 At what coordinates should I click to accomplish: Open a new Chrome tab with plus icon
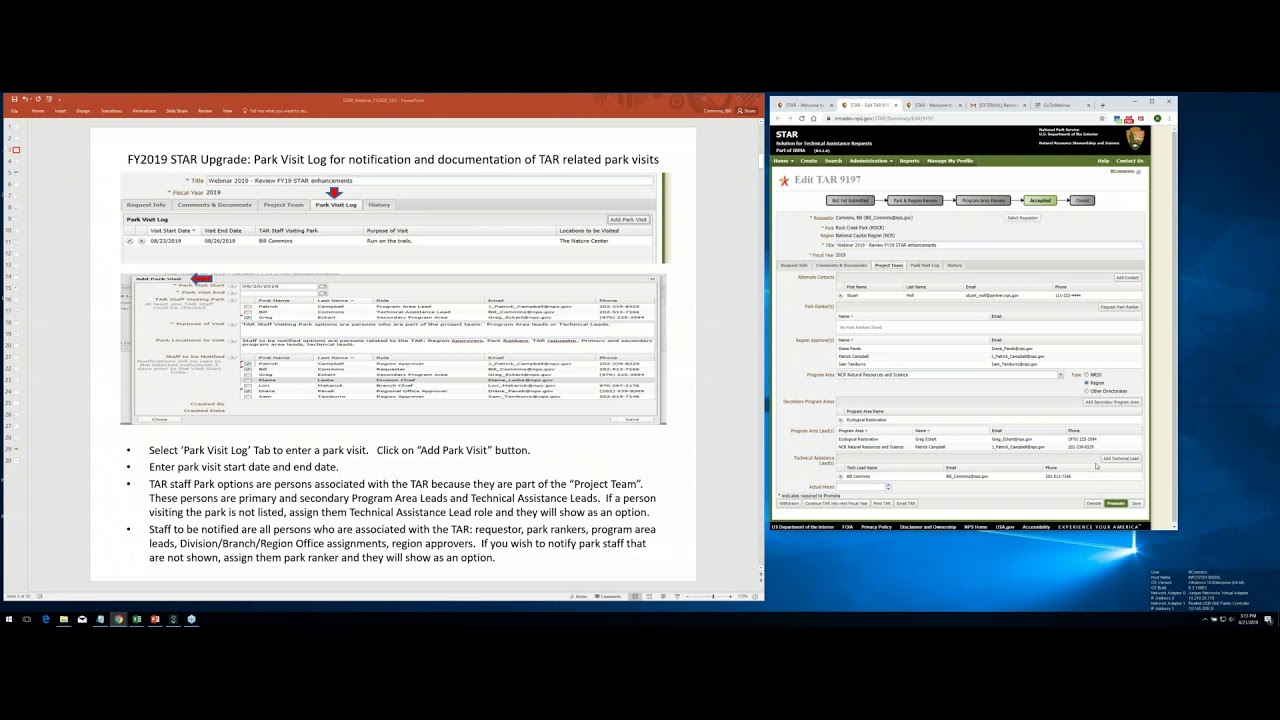(x=1102, y=105)
